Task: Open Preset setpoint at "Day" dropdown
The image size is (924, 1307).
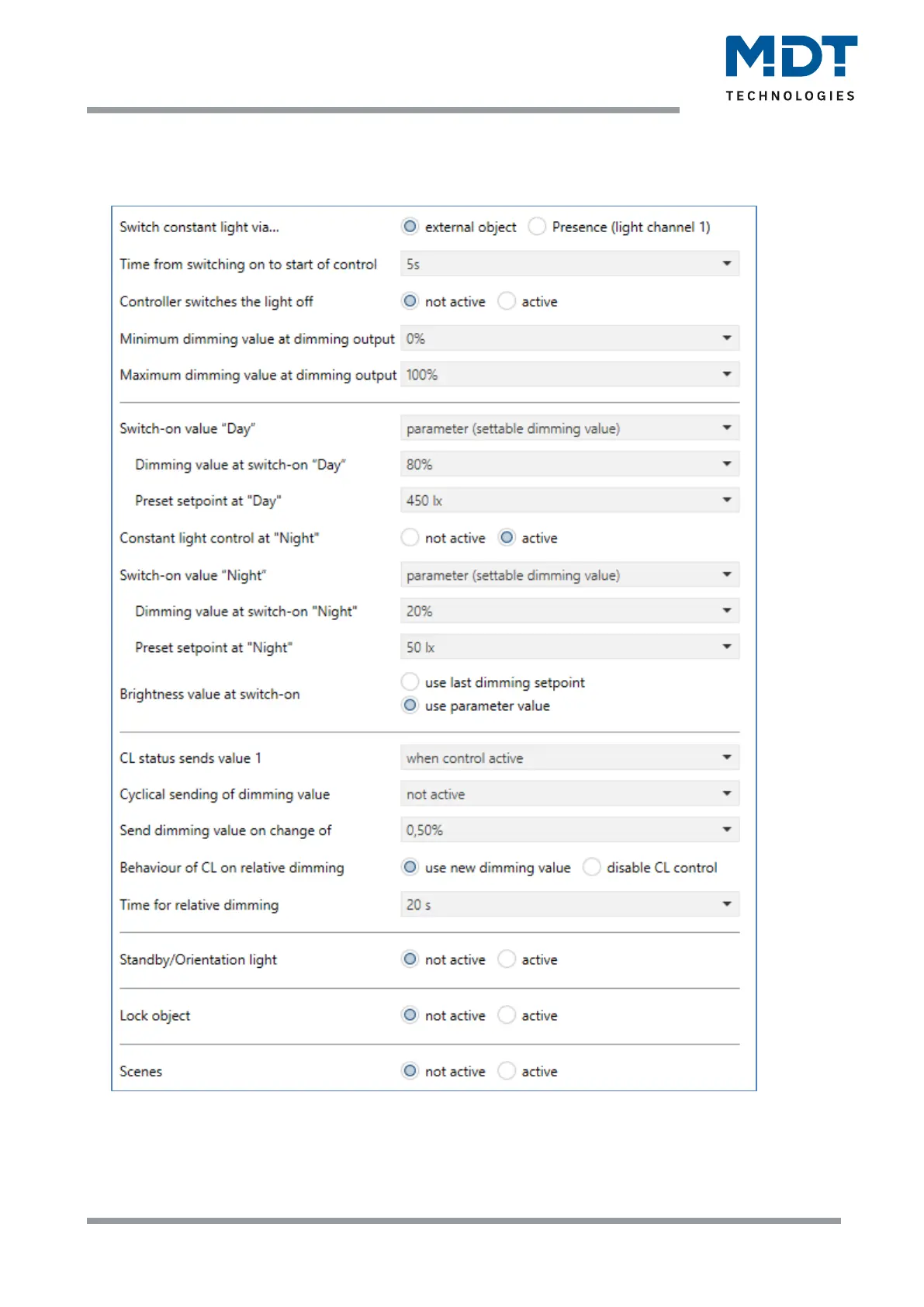Action: (569, 501)
